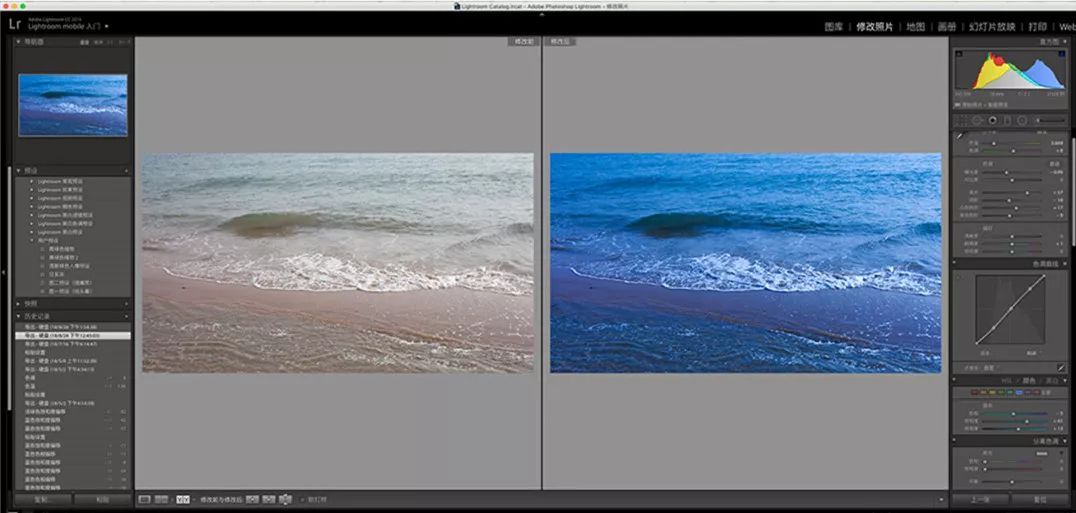The image size is (1076, 513).
Task: Click the navigator preview thumbnail of the sea
Action: (x=73, y=105)
